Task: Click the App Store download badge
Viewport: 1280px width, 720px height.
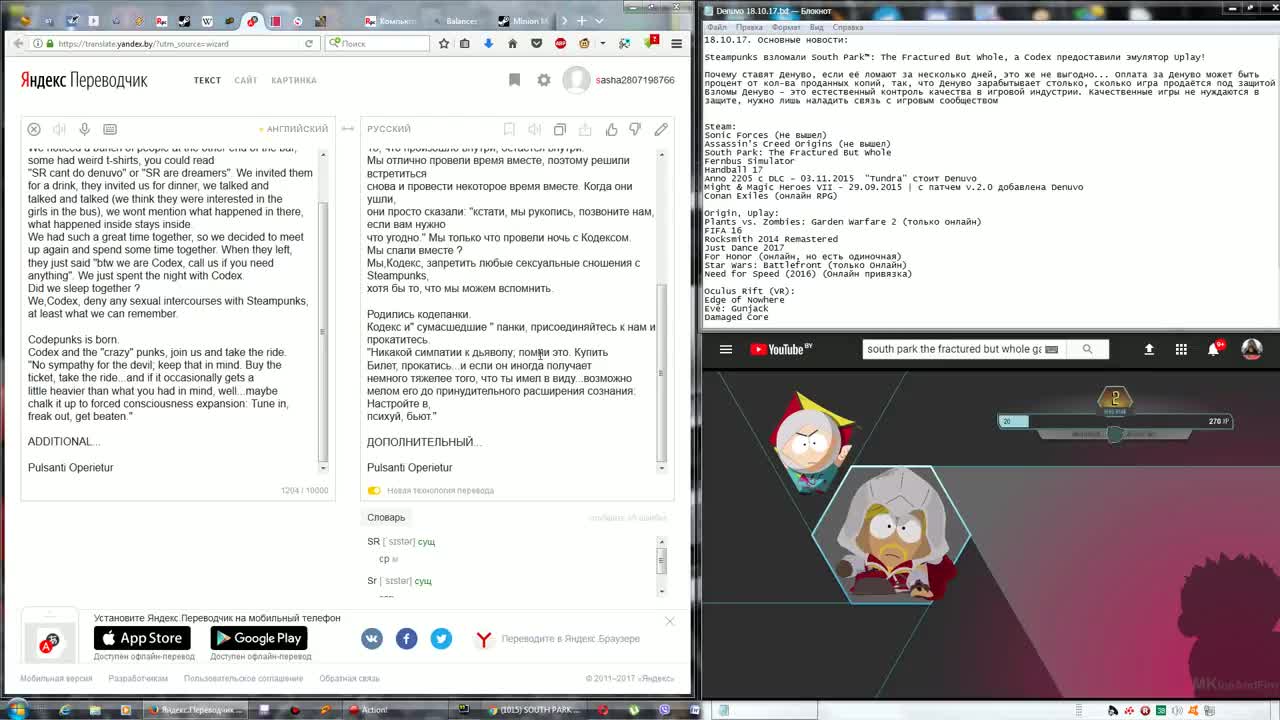Action: [x=142, y=638]
